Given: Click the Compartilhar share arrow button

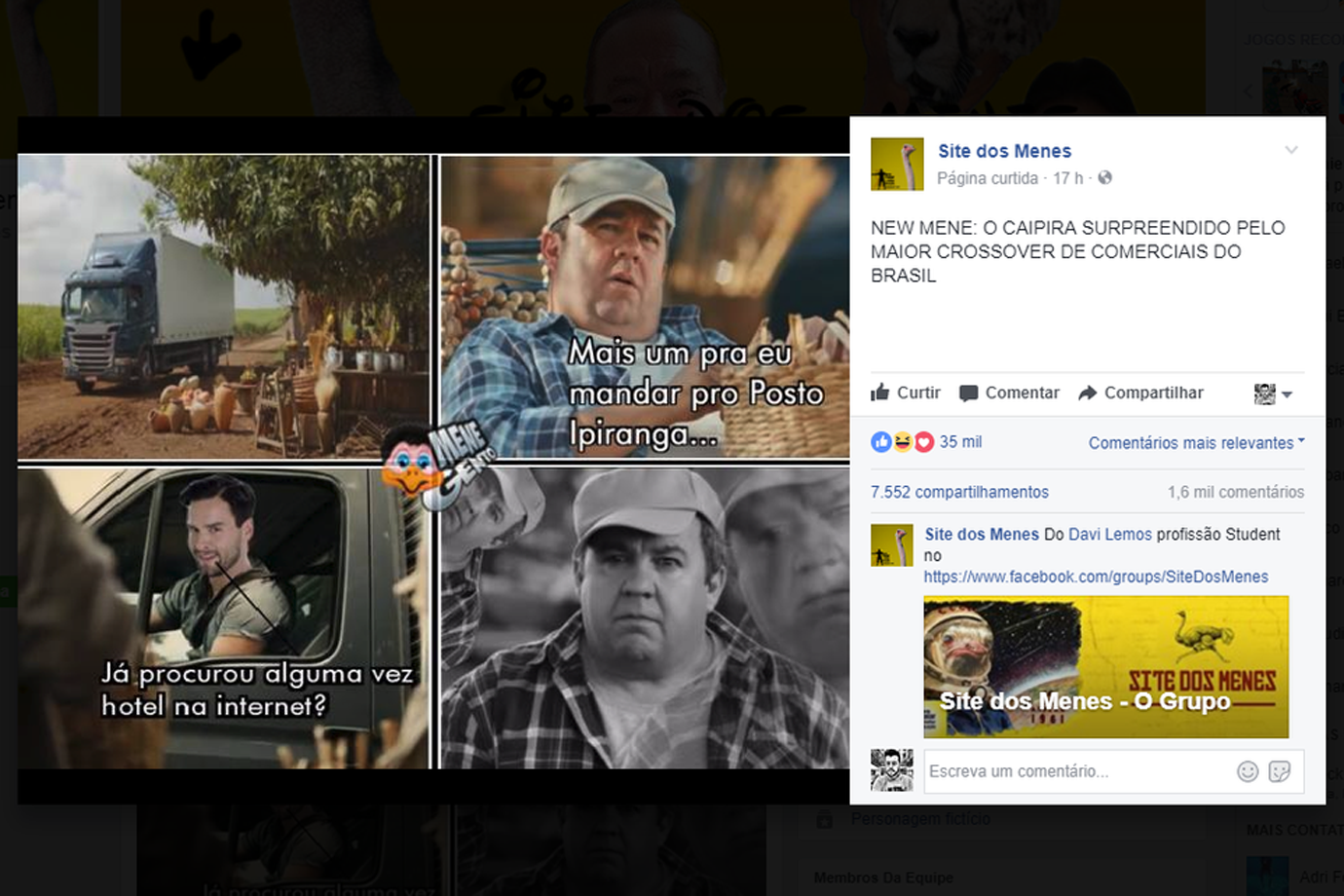Looking at the screenshot, I should click(x=1140, y=392).
